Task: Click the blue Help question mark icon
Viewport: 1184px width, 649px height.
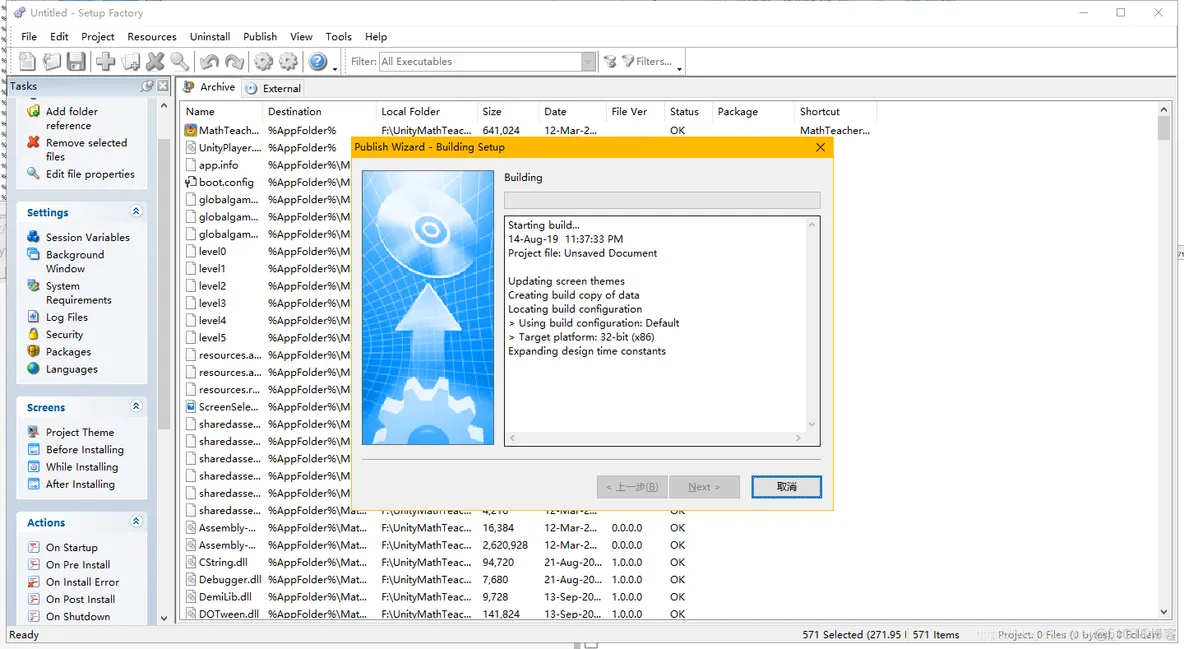Action: pos(318,62)
